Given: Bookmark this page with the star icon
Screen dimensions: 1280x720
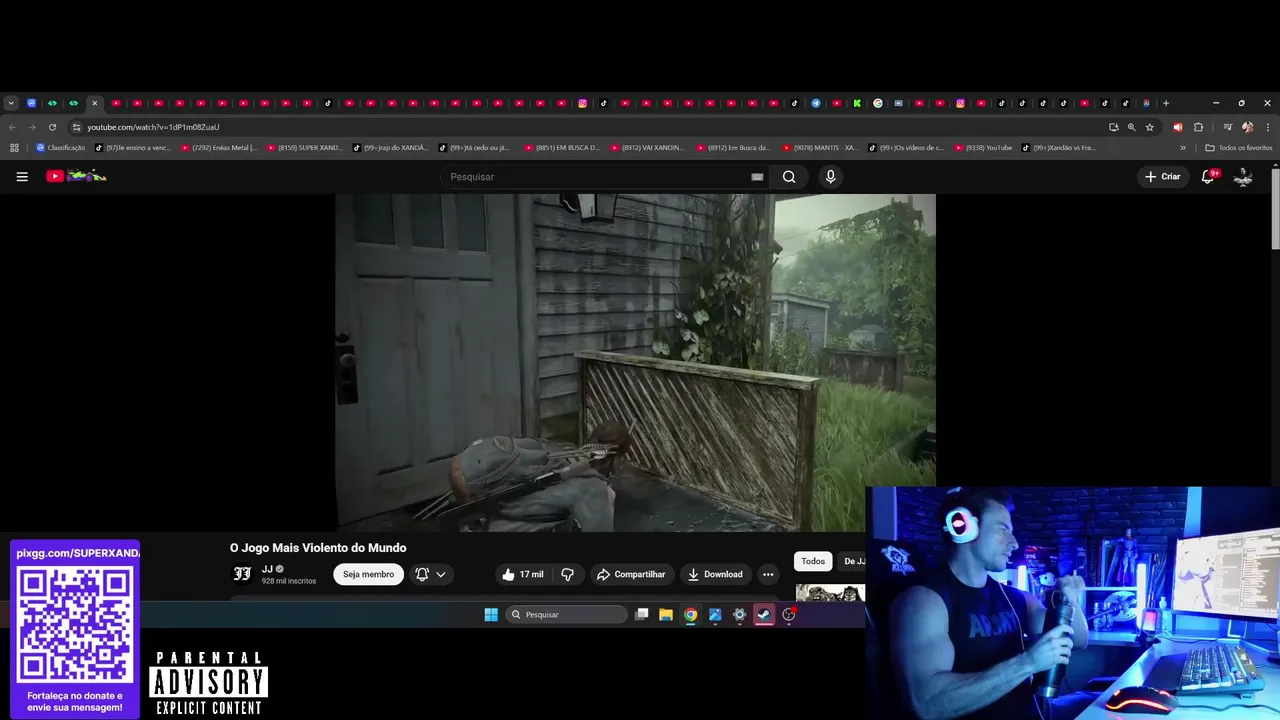Looking at the screenshot, I should pos(1150,127).
